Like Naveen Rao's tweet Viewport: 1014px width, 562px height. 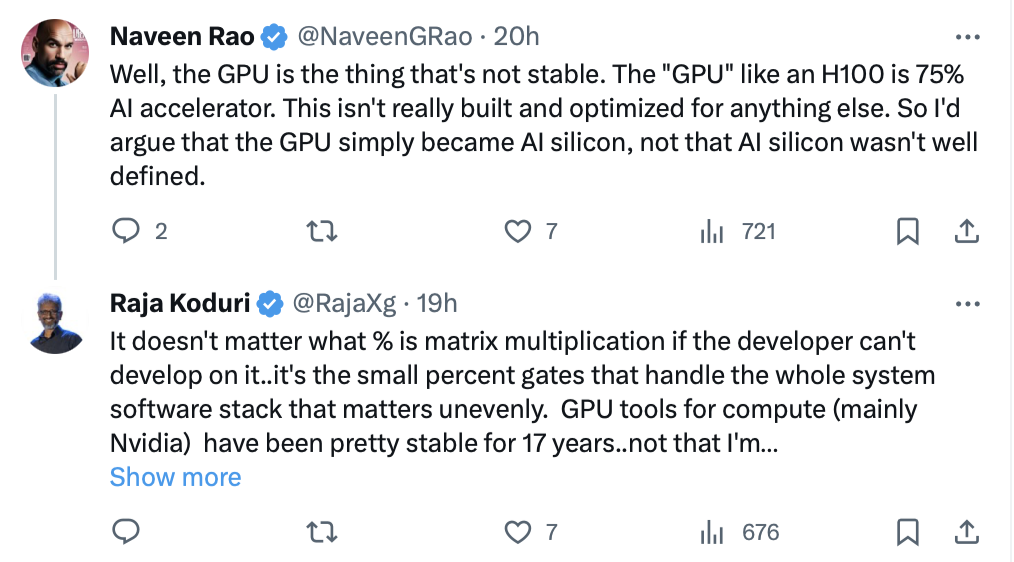click(x=517, y=232)
